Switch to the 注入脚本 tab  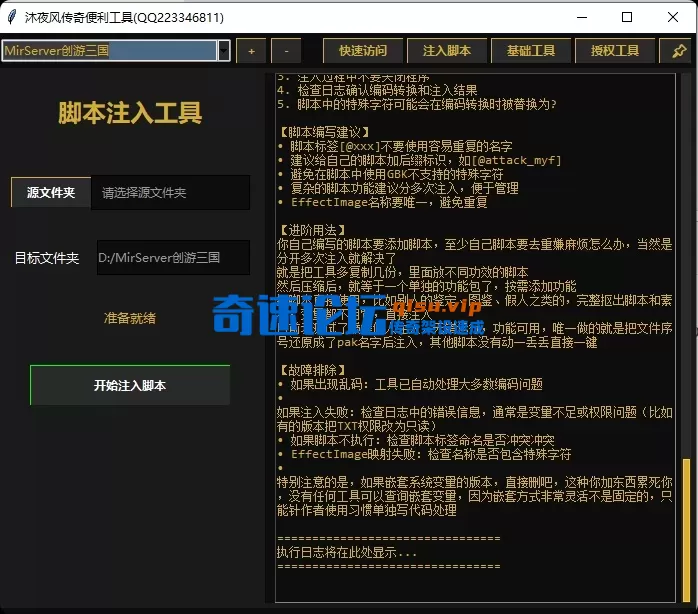pos(447,51)
